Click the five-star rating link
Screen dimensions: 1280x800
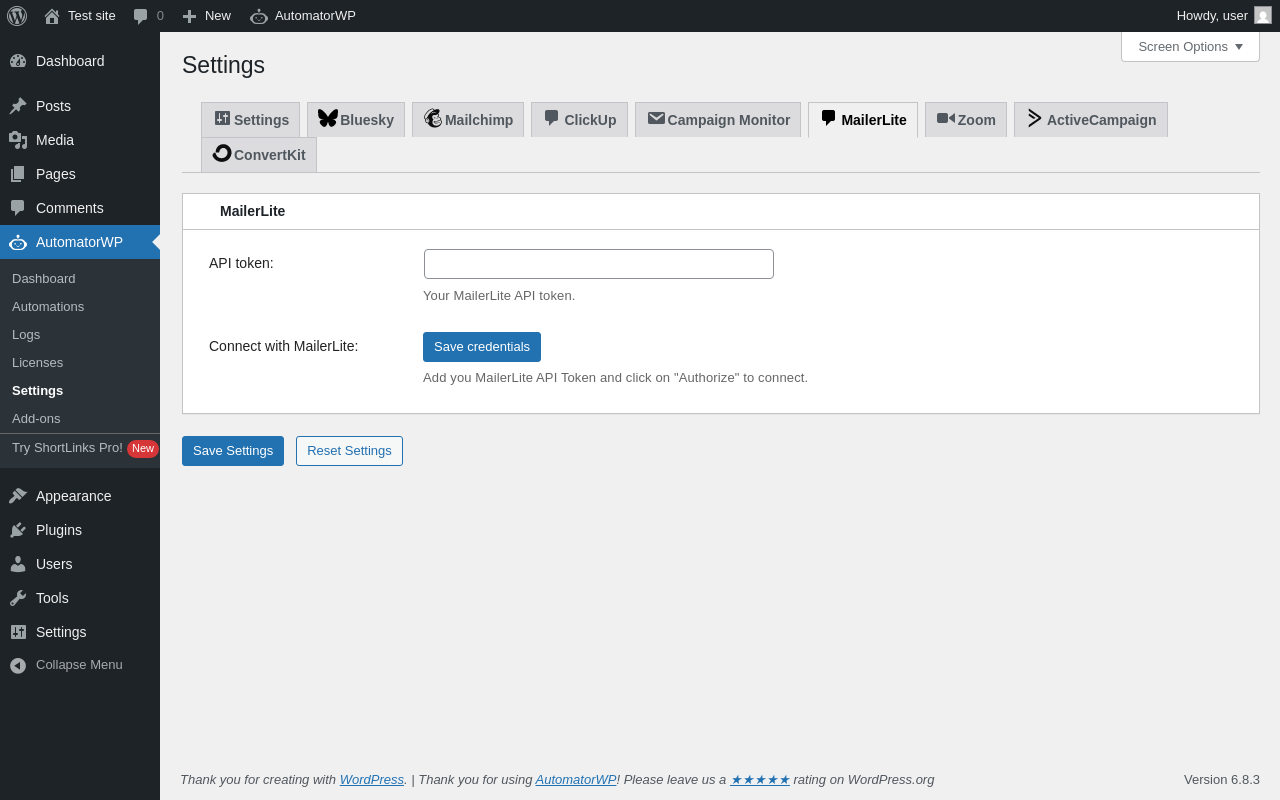pos(760,780)
